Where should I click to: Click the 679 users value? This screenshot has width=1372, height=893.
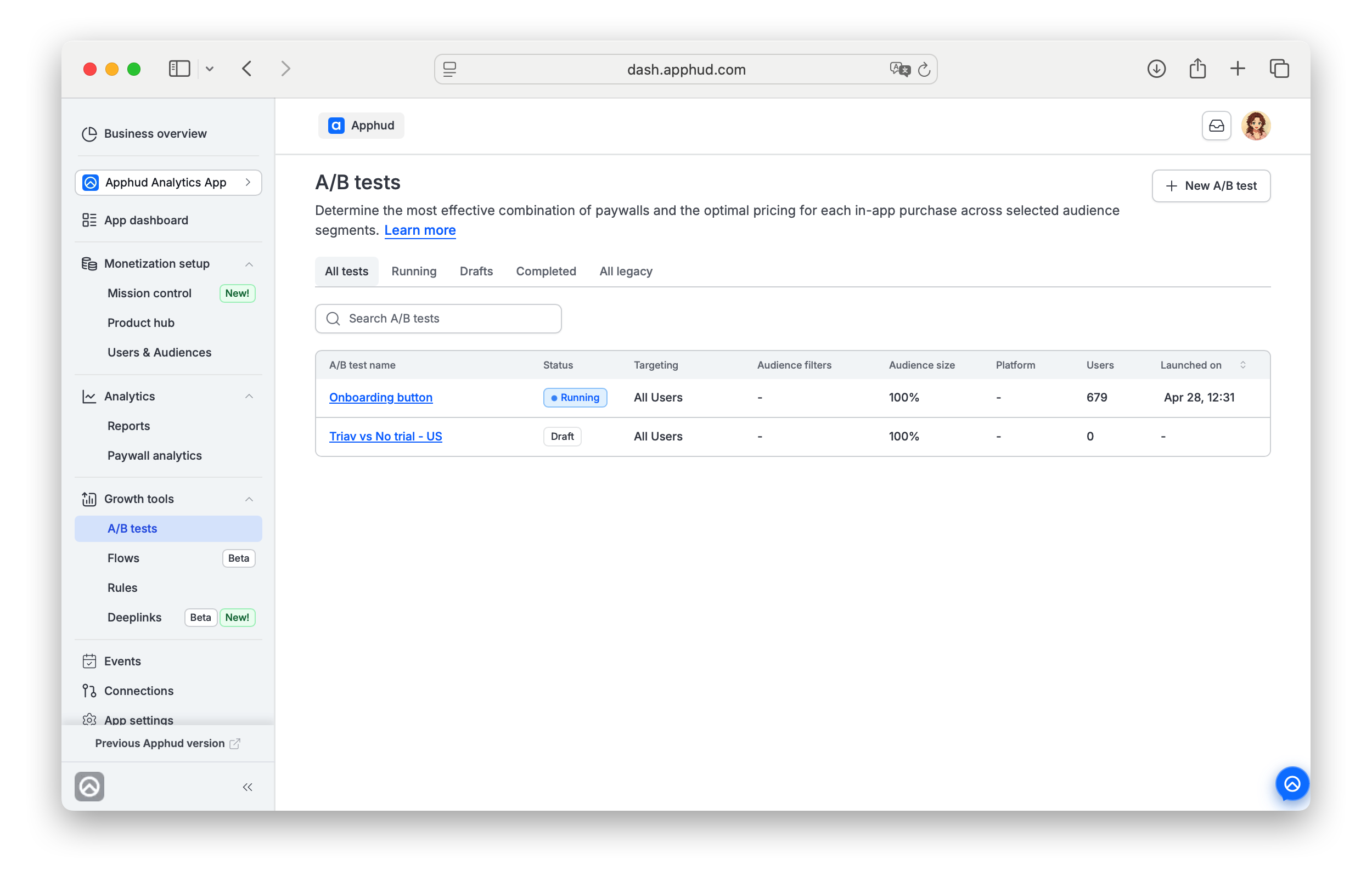(1097, 398)
